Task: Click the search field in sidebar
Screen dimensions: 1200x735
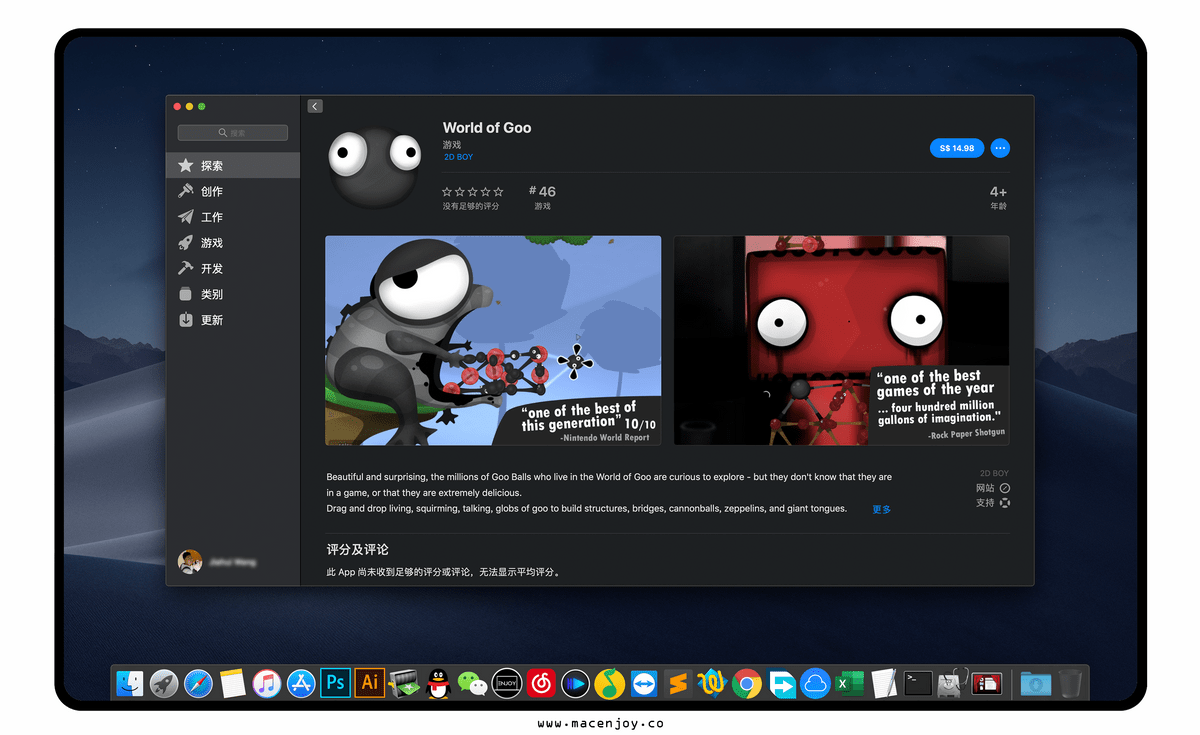Action: [x=233, y=133]
